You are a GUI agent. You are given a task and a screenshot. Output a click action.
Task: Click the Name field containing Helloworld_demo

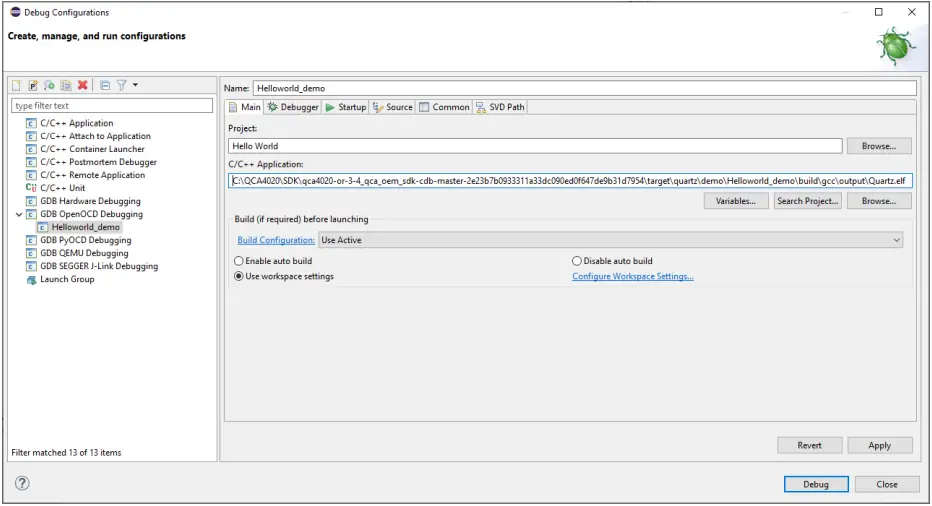(585, 88)
